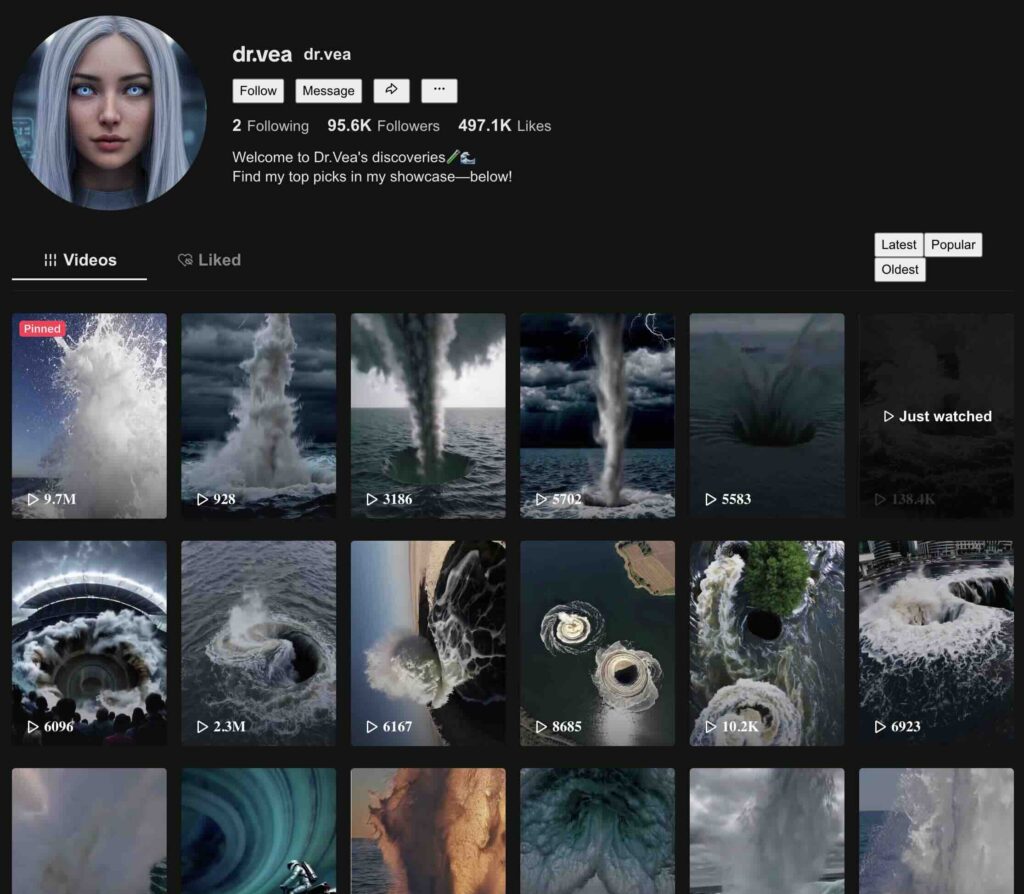The image size is (1024, 894).
Task: Open the 95.6K Followers list
Action: click(383, 126)
